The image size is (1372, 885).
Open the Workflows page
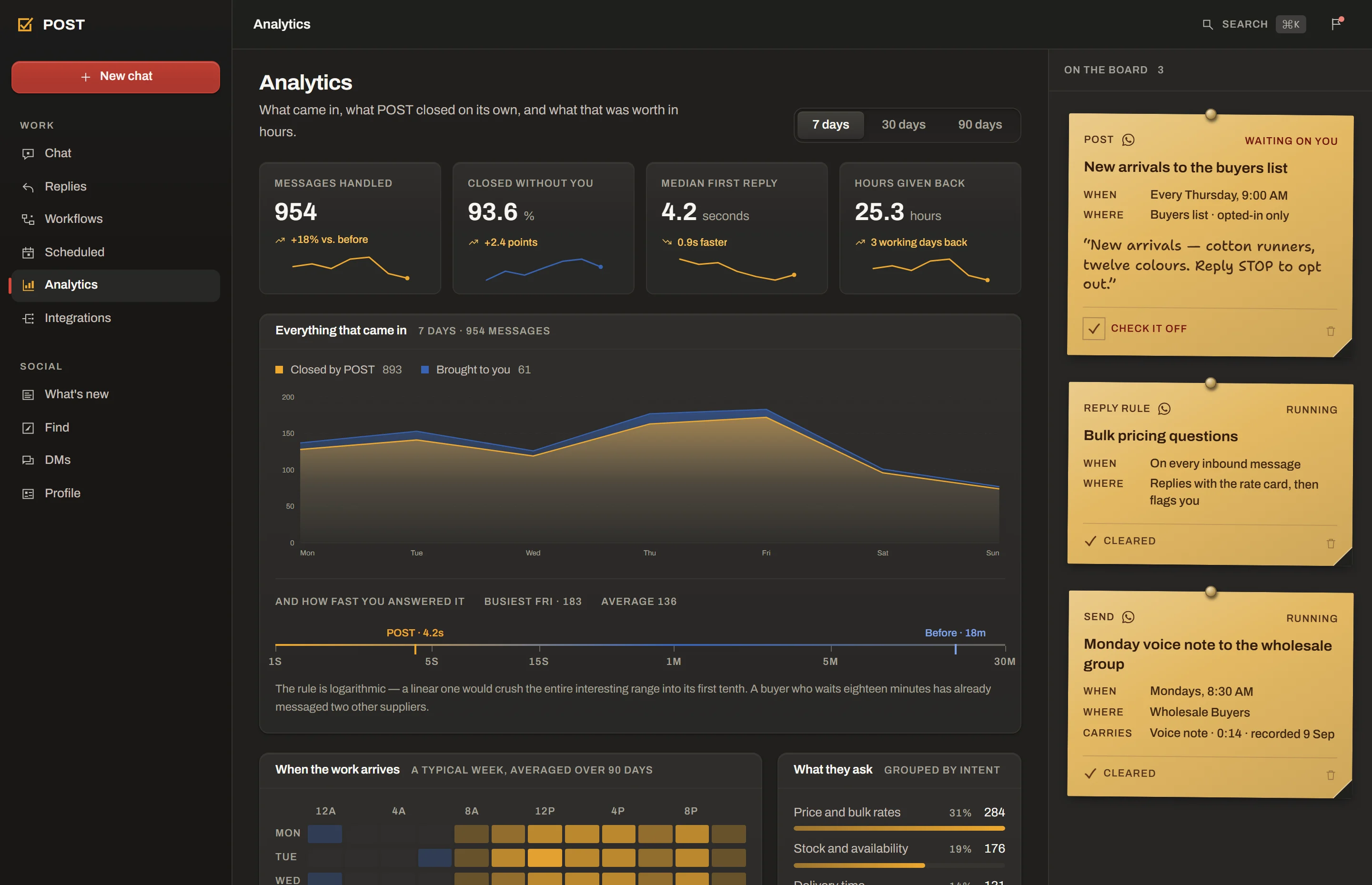[x=116, y=219]
